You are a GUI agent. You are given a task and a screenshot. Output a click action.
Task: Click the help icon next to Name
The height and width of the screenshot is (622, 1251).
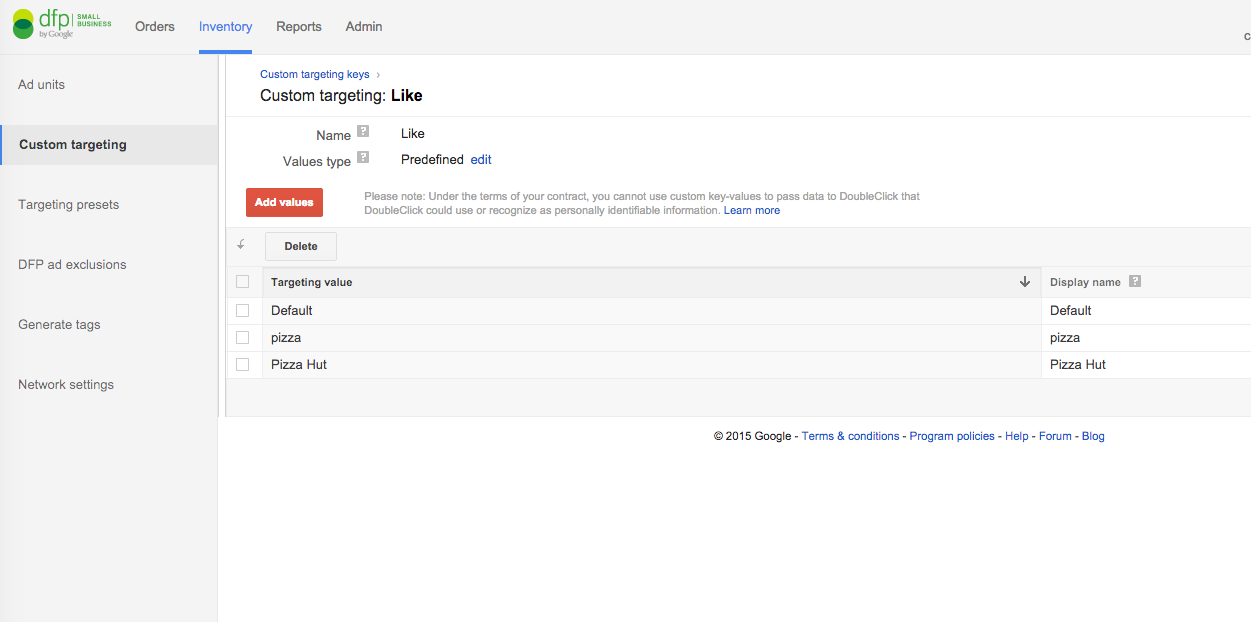click(363, 131)
